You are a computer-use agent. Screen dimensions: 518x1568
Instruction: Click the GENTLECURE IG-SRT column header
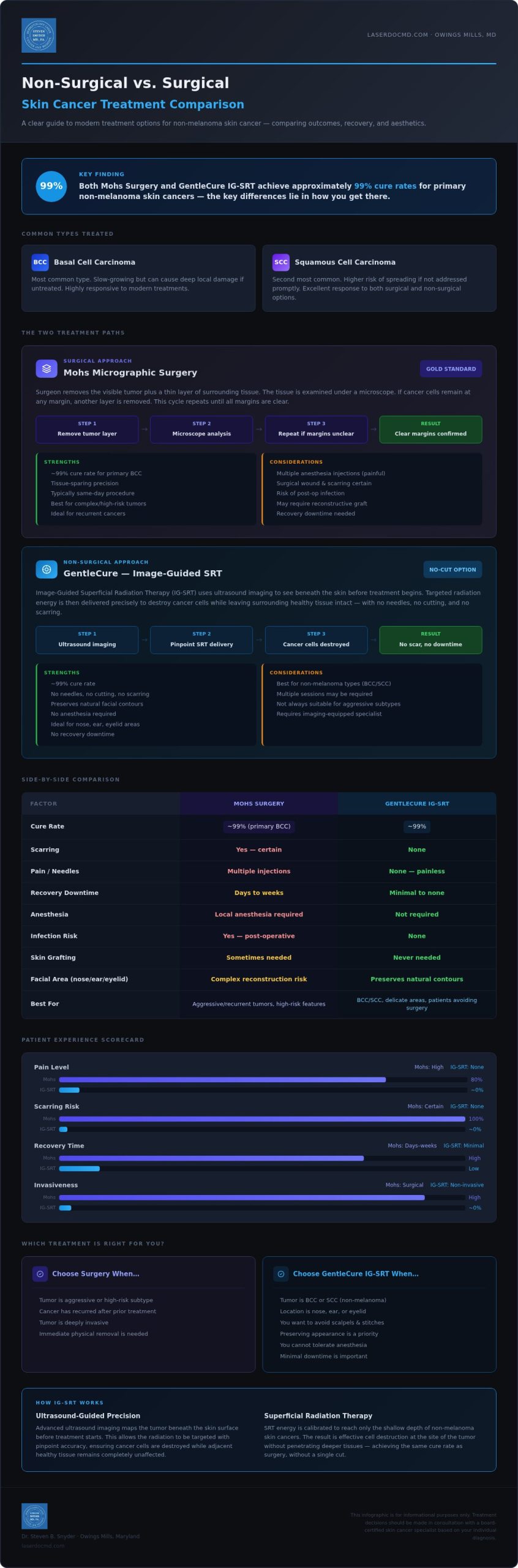[x=417, y=804]
